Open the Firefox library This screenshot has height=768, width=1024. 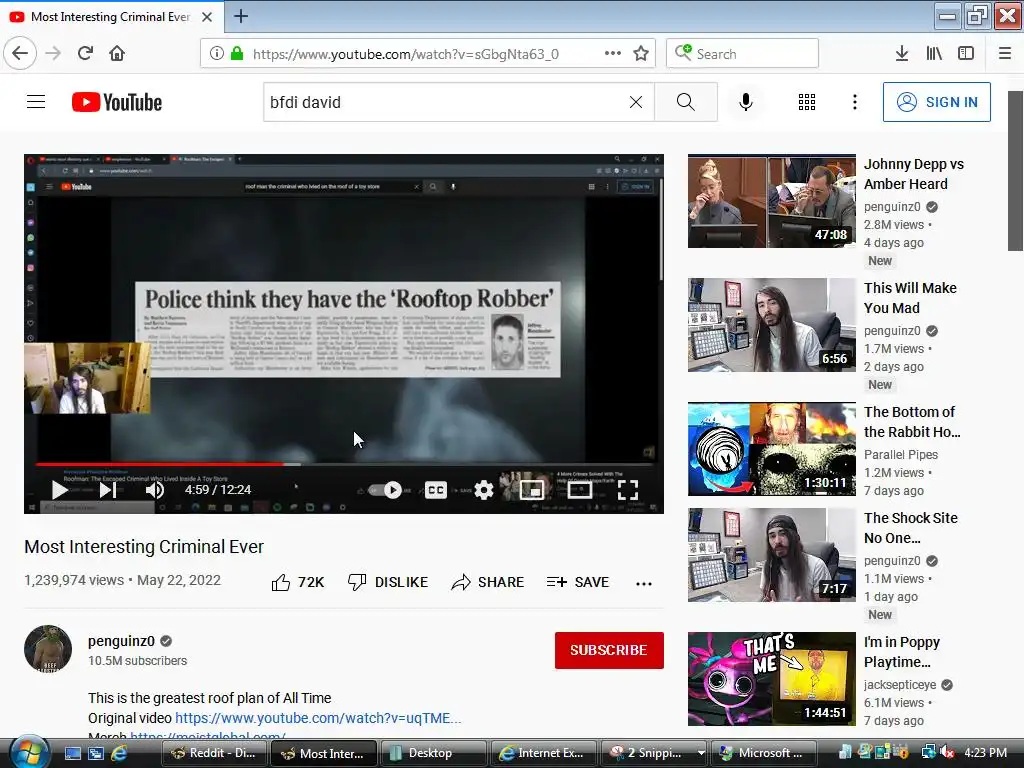coord(934,54)
